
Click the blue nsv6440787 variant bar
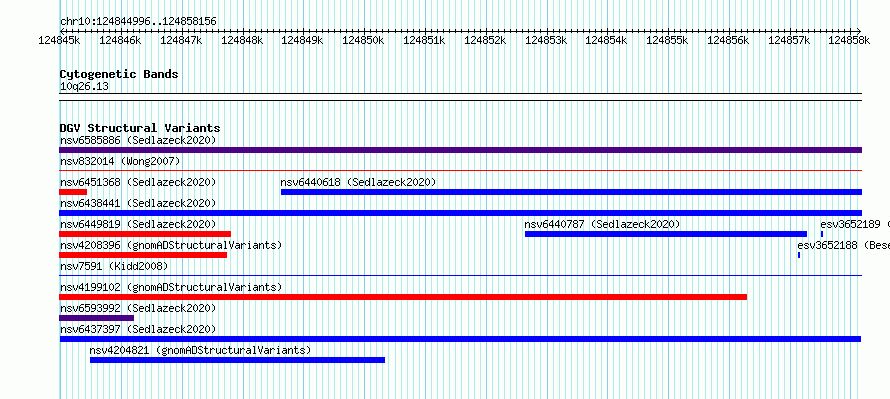pos(666,234)
